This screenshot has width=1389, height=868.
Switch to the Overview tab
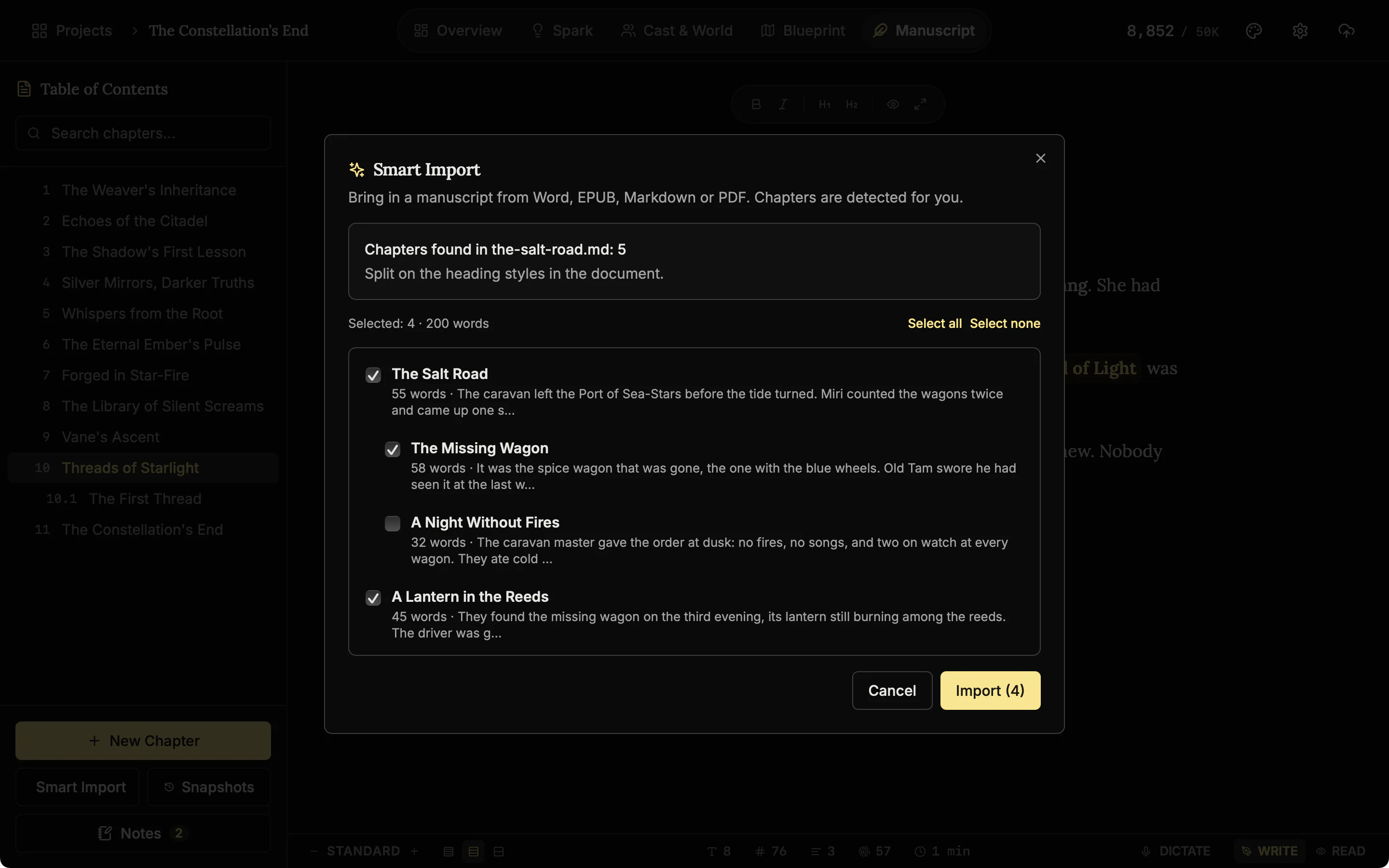coord(458,30)
